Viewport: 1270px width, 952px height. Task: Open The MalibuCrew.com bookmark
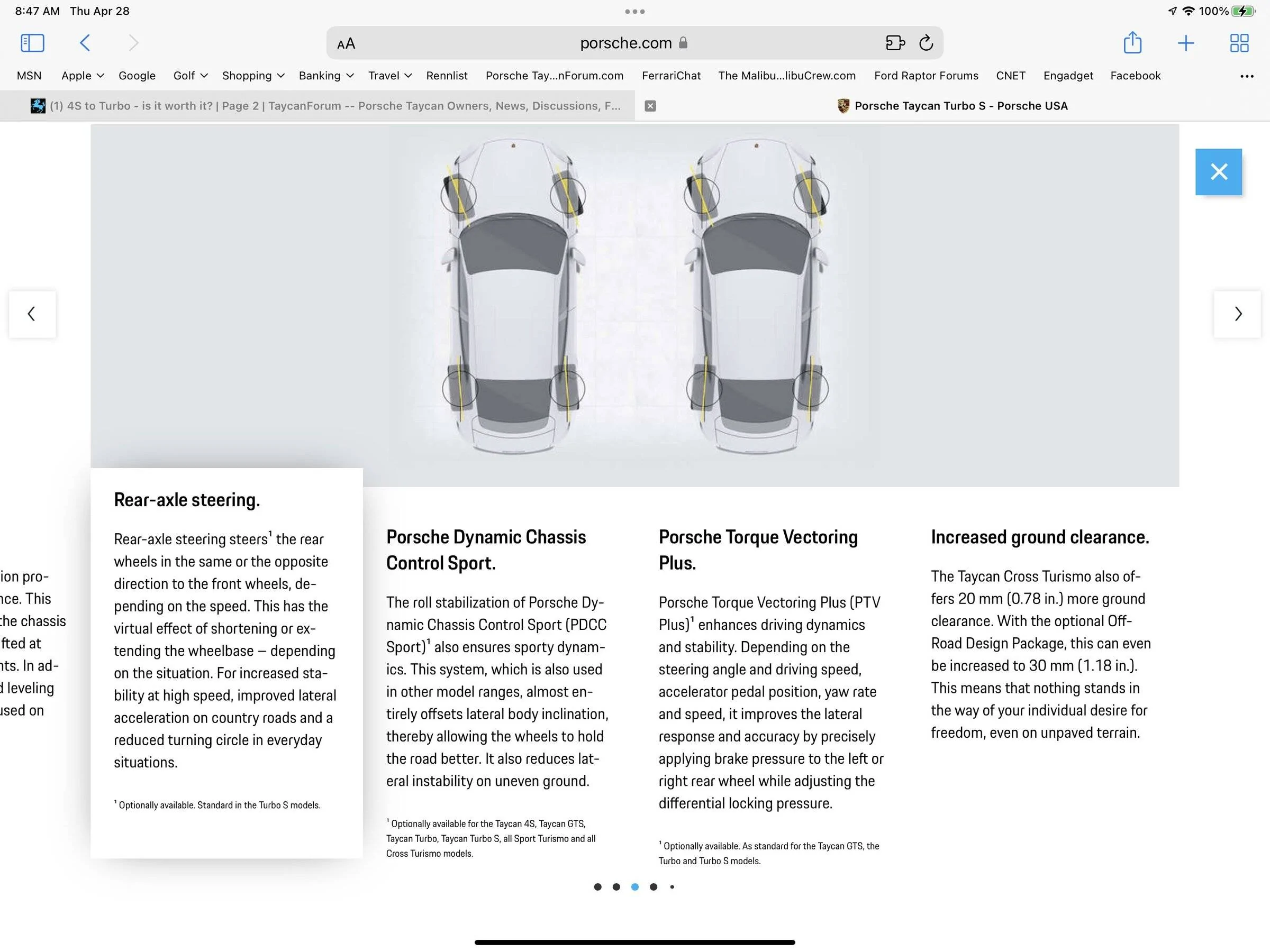[786, 76]
